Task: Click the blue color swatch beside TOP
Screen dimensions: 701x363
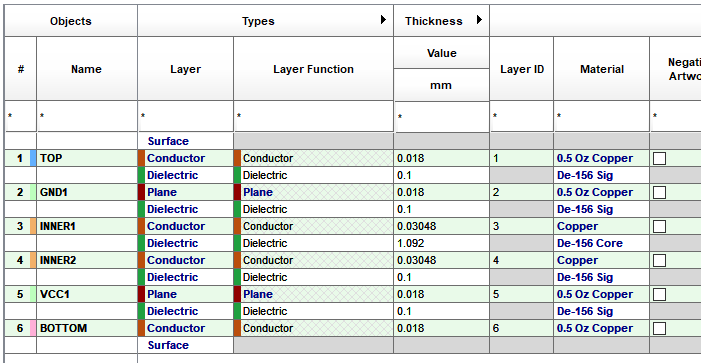Action: tap(33, 158)
